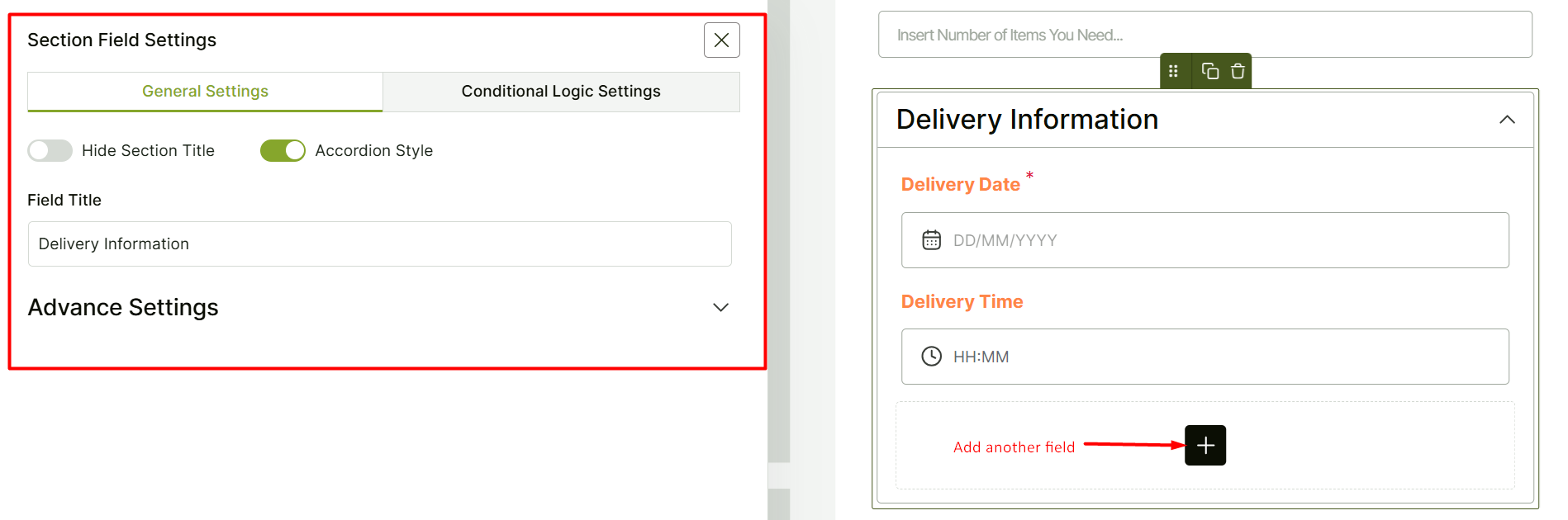
Task: Turn off the Accordion Style toggle
Action: (x=283, y=150)
